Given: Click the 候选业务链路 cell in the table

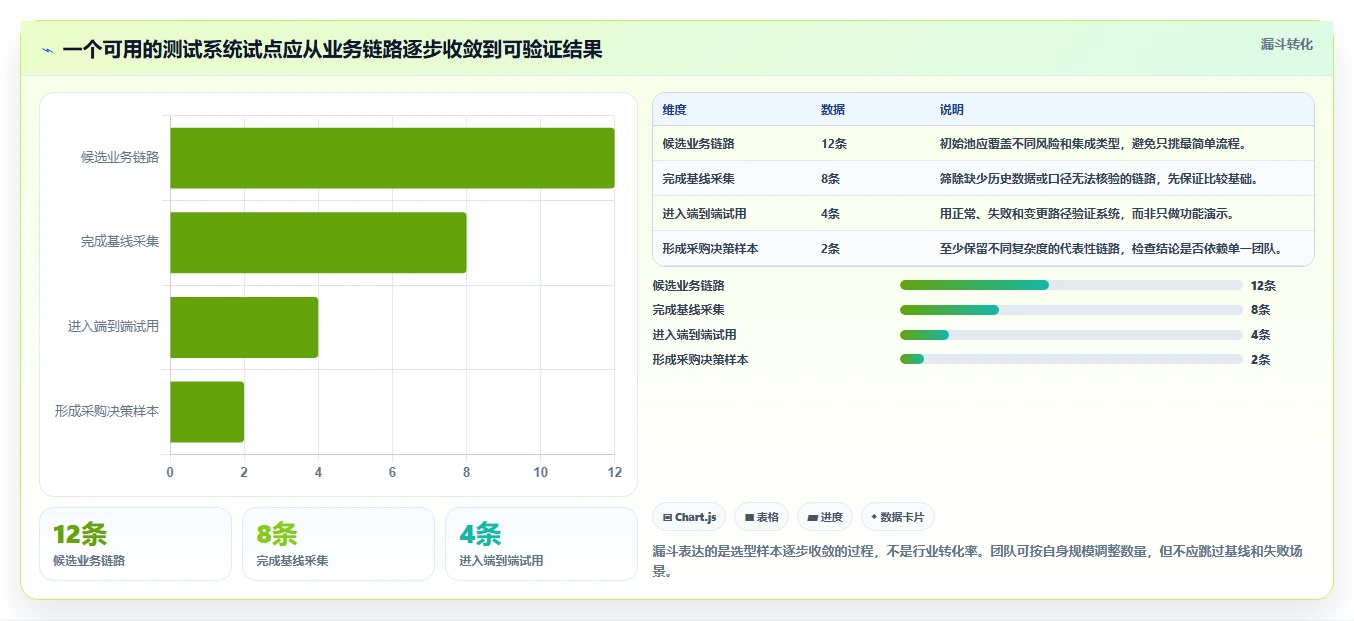Looking at the screenshot, I should (x=699, y=144).
